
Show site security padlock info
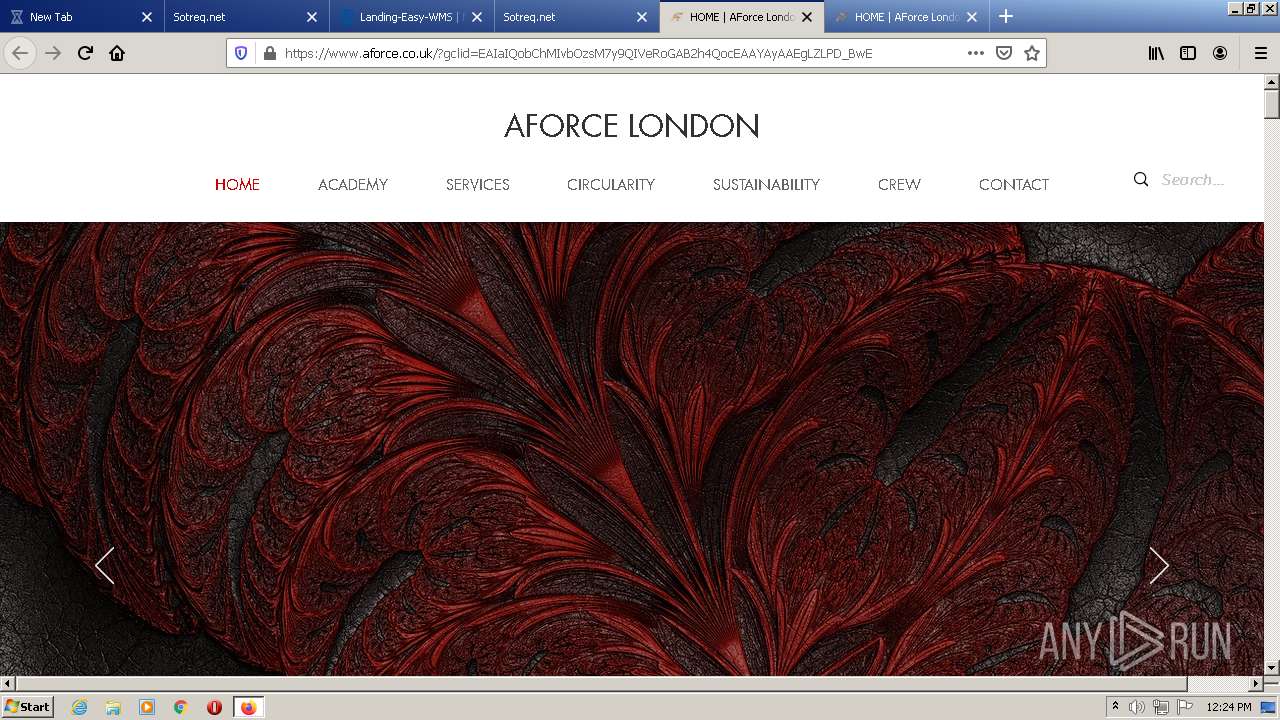pyautogui.click(x=269, y=53)
